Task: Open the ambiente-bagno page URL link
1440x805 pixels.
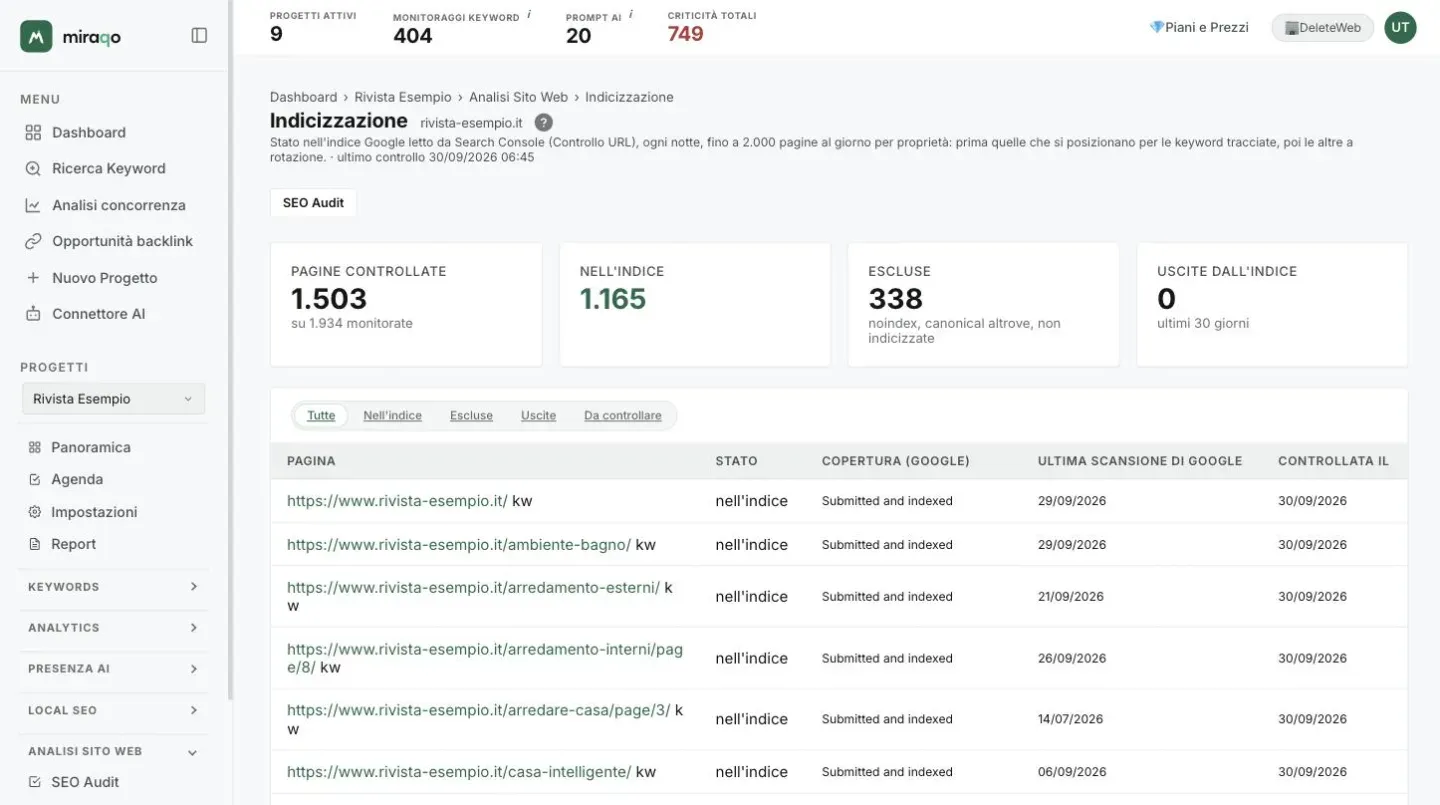Action: pyautogui.click(x=459, y=545)
